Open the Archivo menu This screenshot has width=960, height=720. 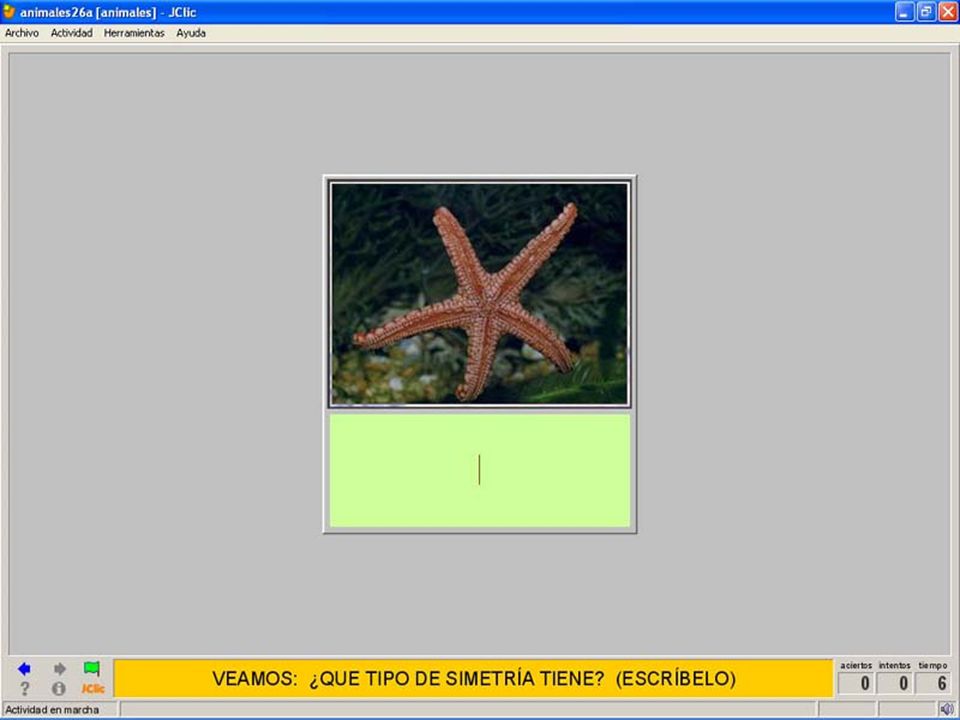(21, 33)
